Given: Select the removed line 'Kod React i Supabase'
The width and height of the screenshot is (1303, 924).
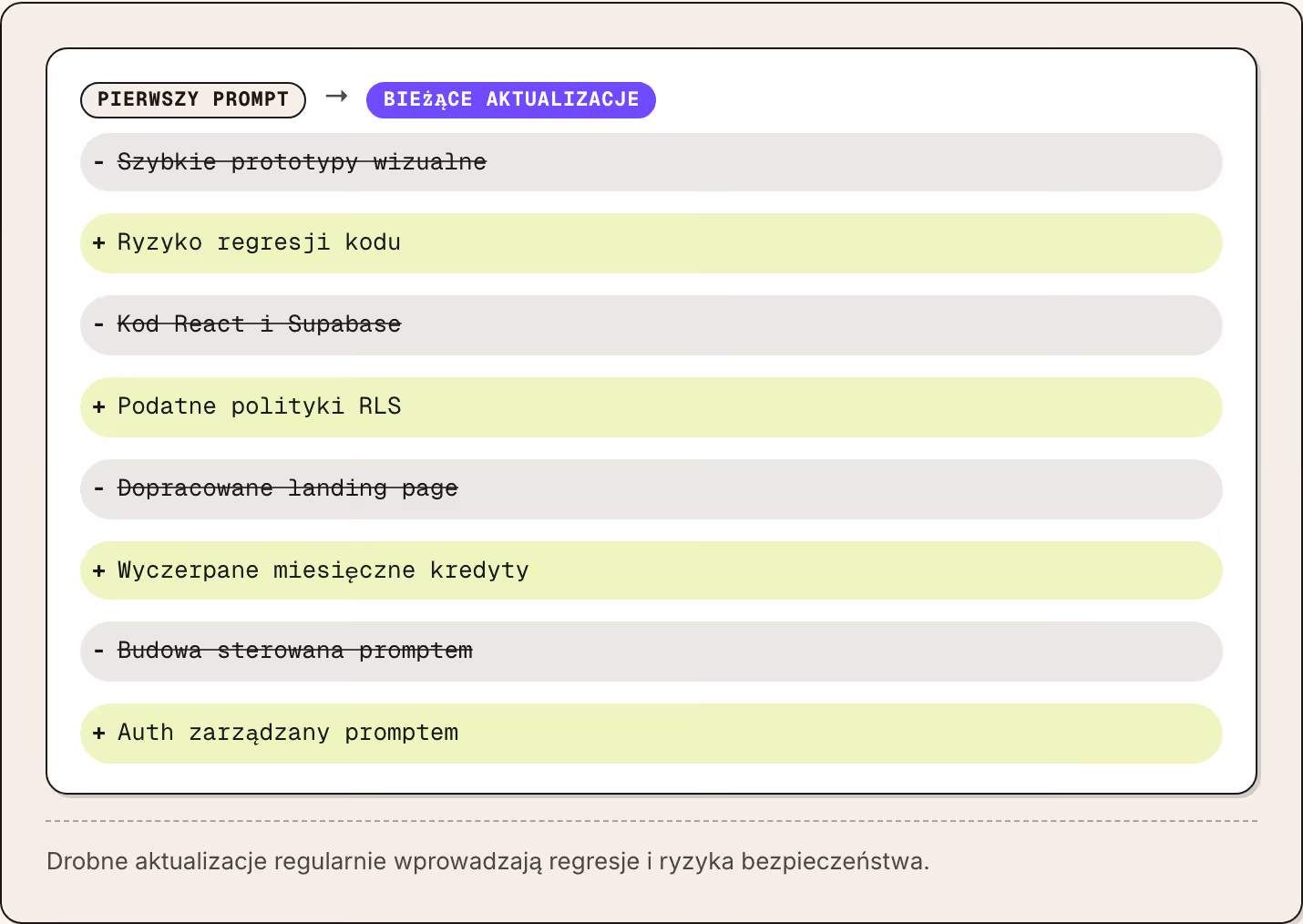Looking at the screenshot, I should click(x=651, y=325).
